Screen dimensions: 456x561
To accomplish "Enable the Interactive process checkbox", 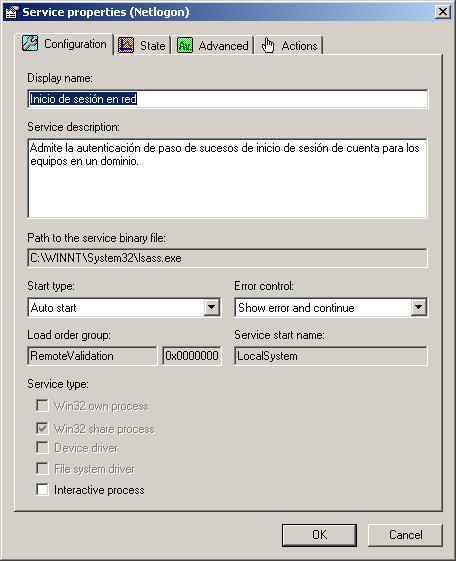I will [x=43, y=489].
